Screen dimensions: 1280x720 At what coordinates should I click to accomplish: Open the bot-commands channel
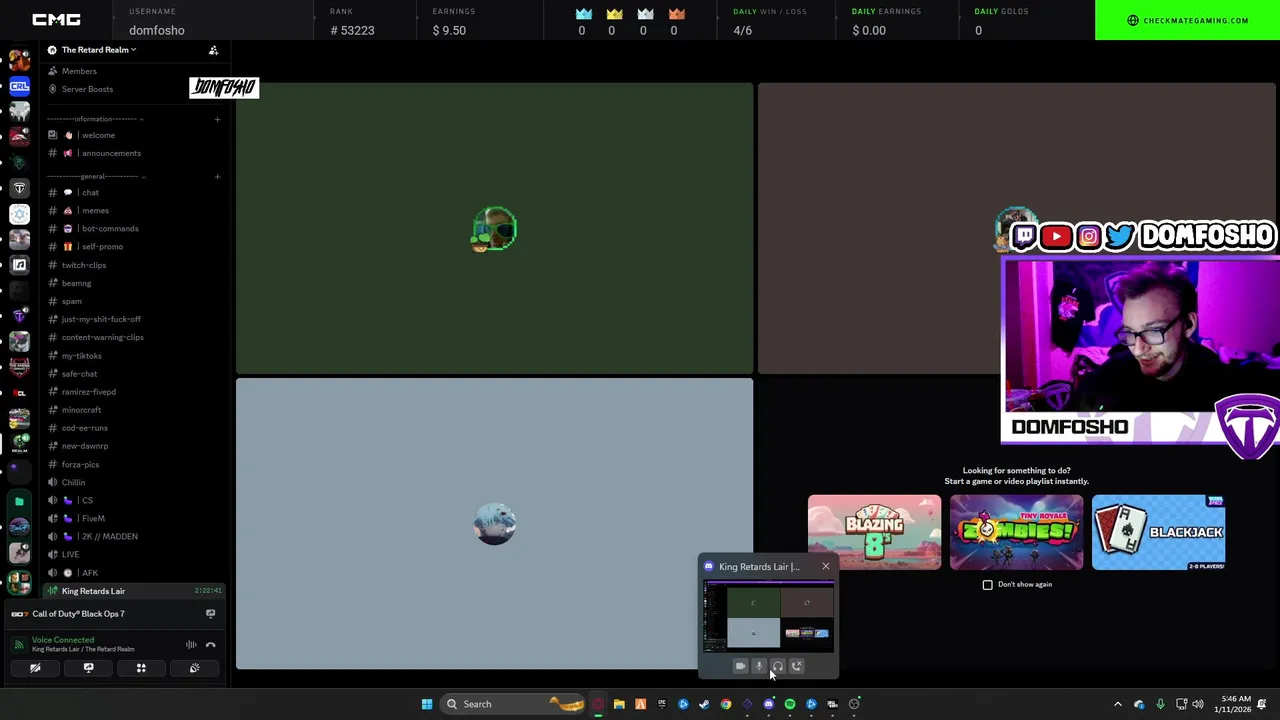pyautogui.click(x=109, y=228)
